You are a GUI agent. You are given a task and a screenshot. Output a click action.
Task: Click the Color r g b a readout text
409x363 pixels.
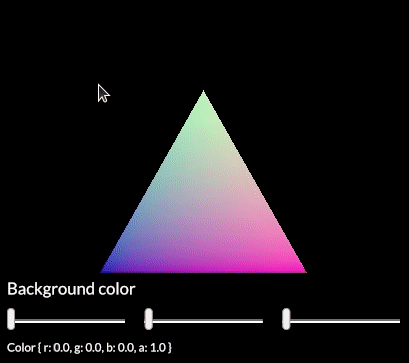(x=89, y=348)
